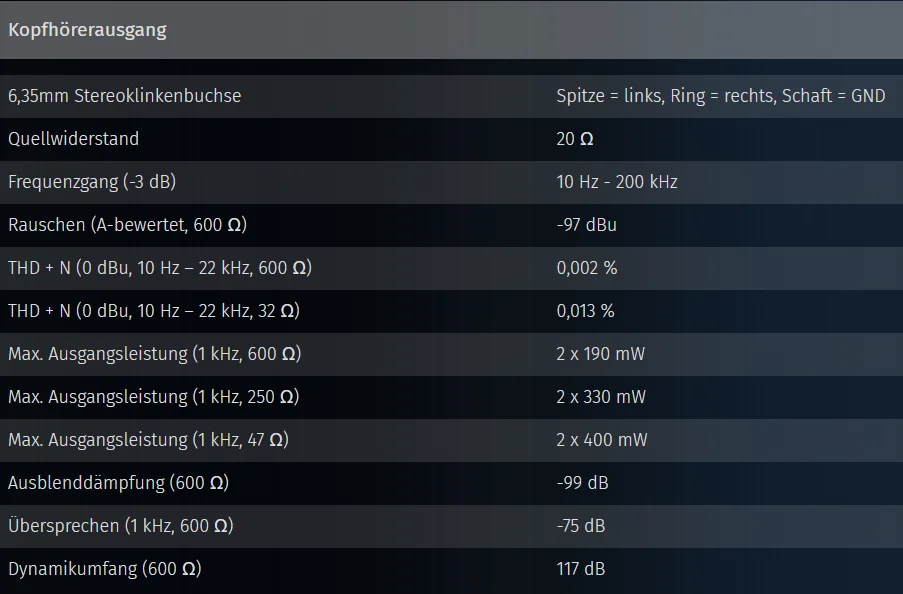The height and width of the screenshot is (594, 903).
Task: Select the THD + N 32 Ω label
Action: click(x=154, y=311)
